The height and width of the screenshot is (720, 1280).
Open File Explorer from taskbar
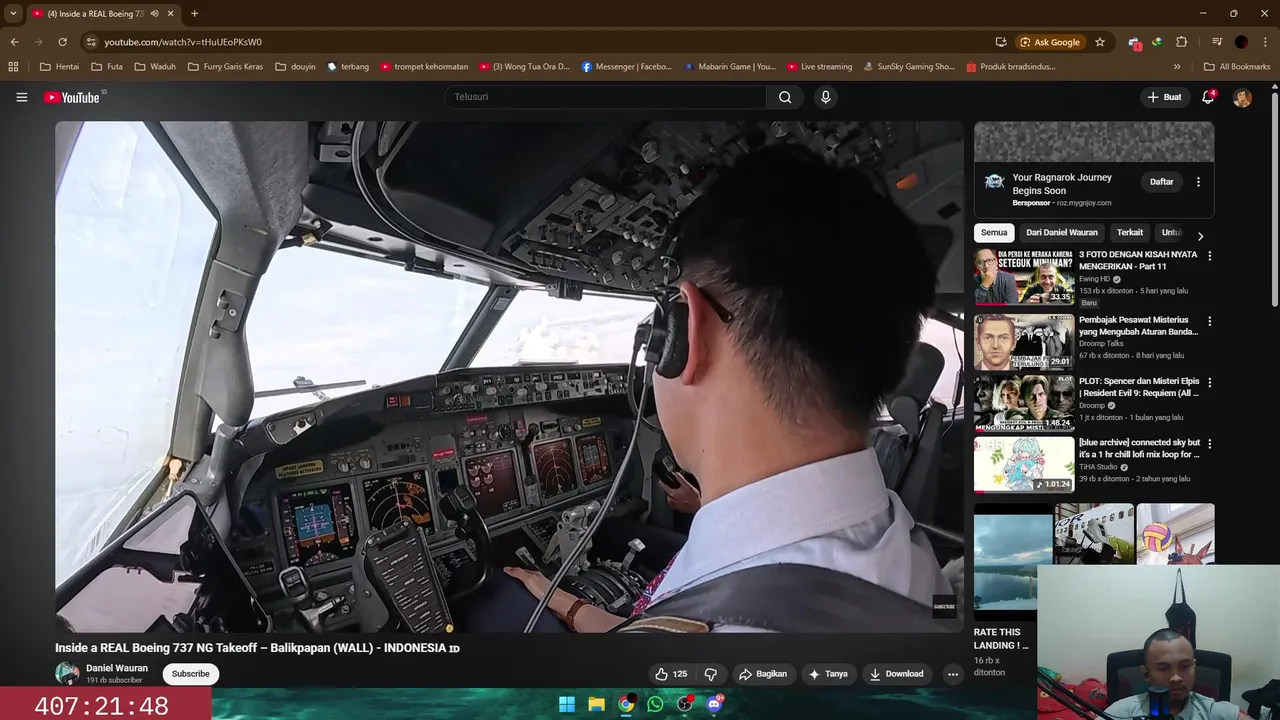pos(596,704)
